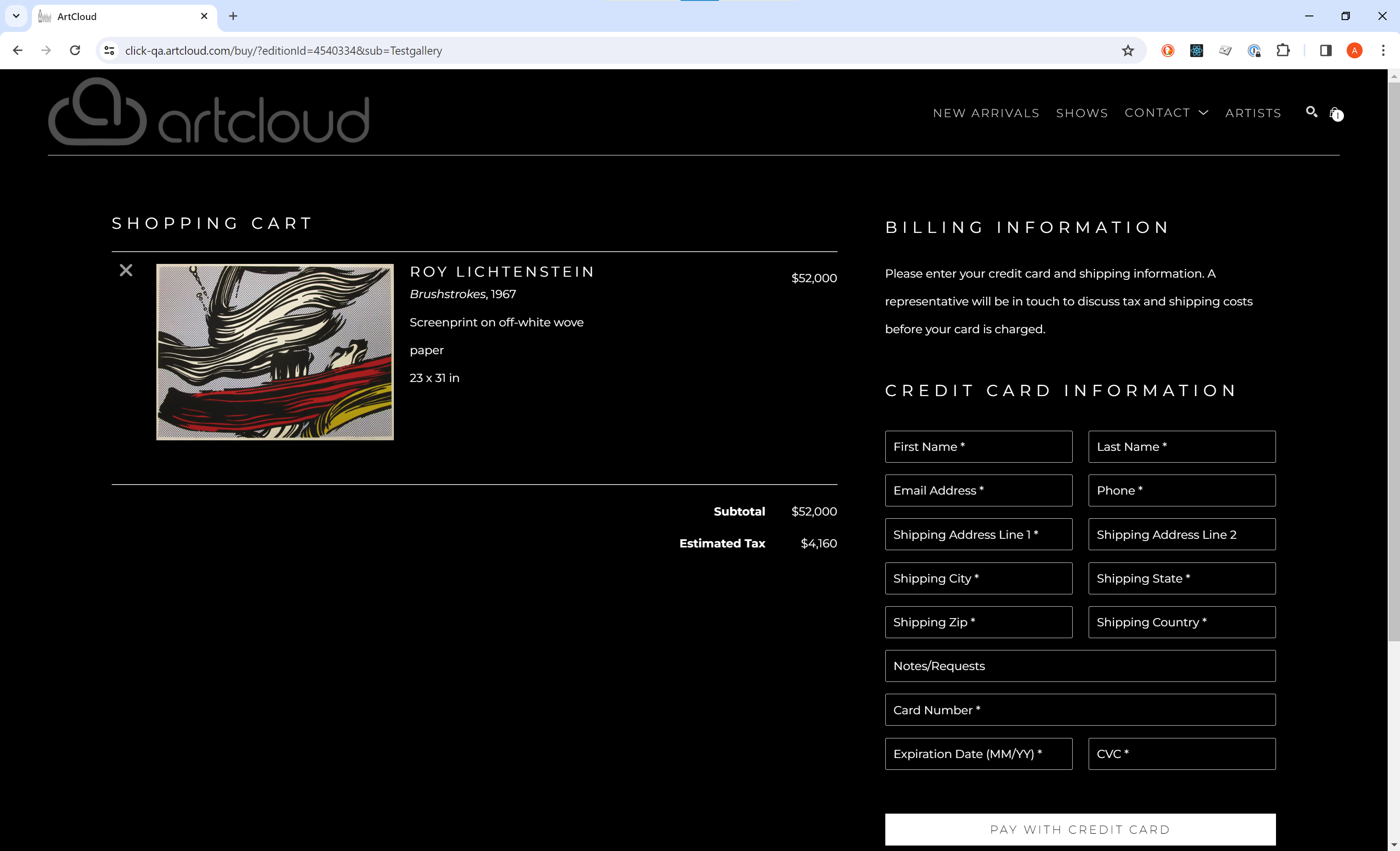Toggle the browser side panel icon
The width and height of the screenshot is (1400, 851).
[1326, 51]
